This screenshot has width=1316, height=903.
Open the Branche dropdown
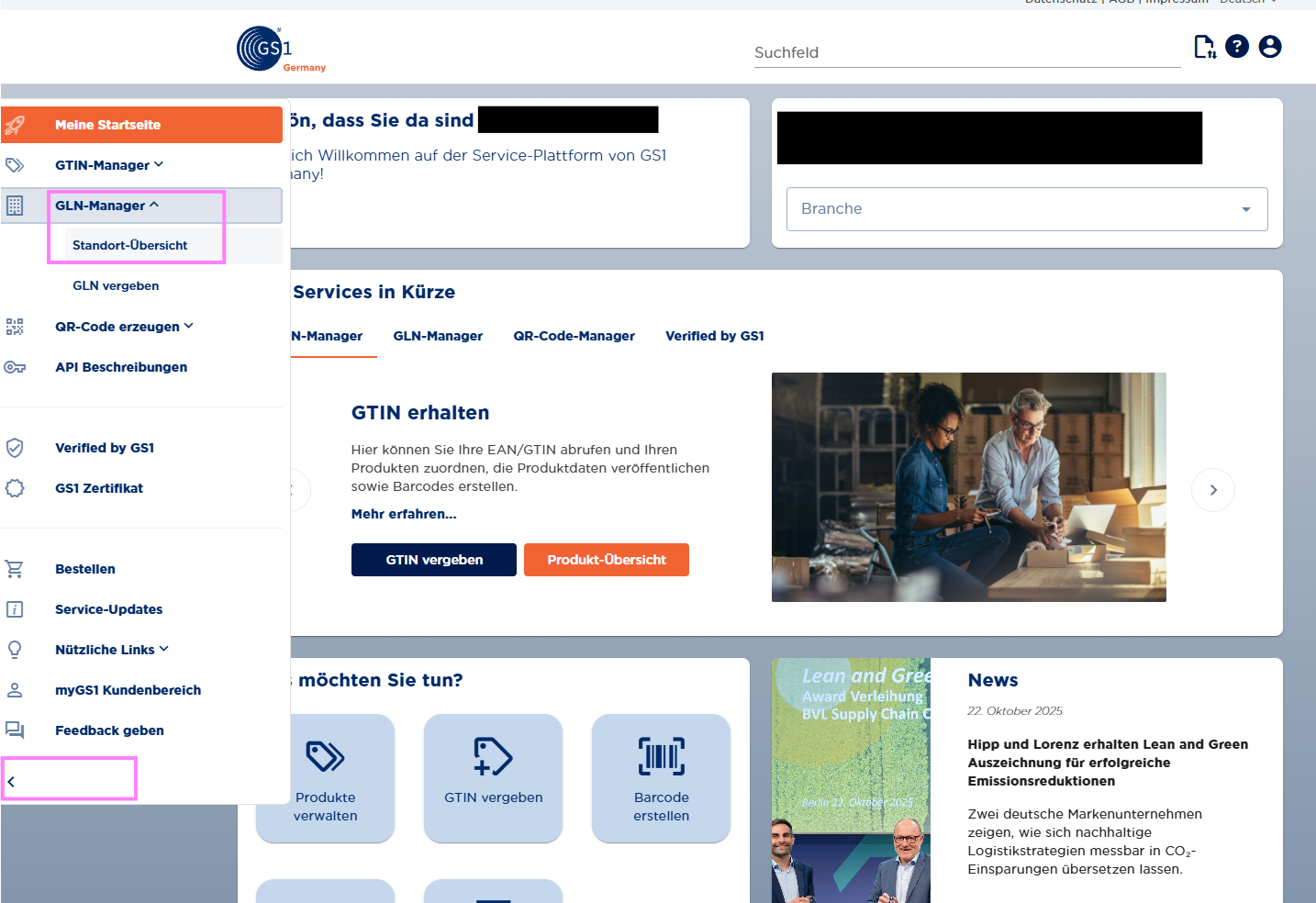[x=1027, y=209]
